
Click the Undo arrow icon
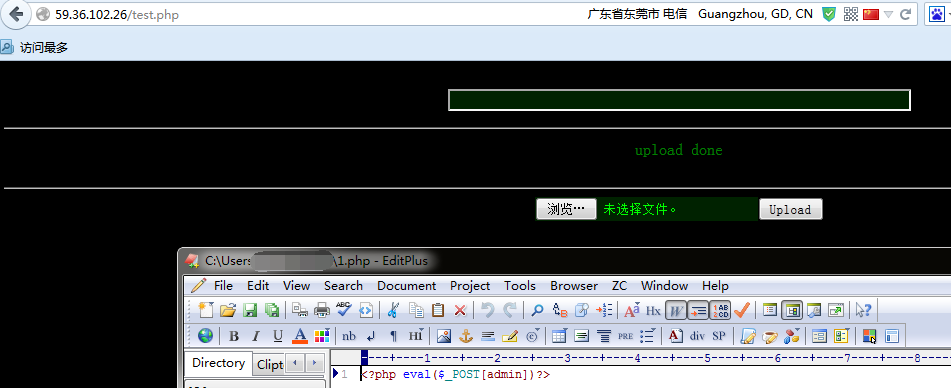point(488,310)
